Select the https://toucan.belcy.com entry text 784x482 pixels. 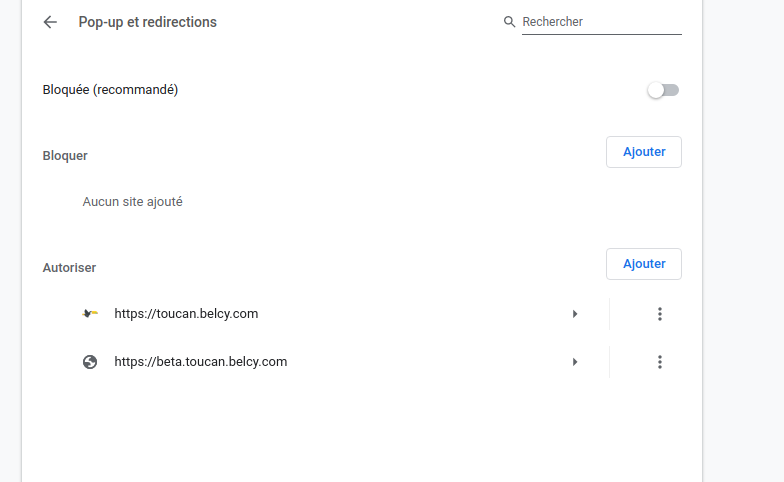[186, 314]
